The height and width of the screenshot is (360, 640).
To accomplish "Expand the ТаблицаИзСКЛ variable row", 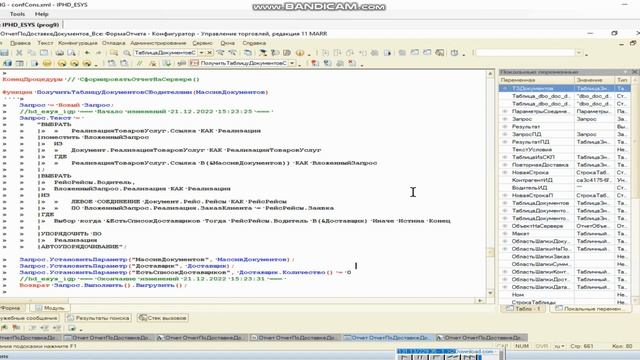I will (x=505, y=157).
